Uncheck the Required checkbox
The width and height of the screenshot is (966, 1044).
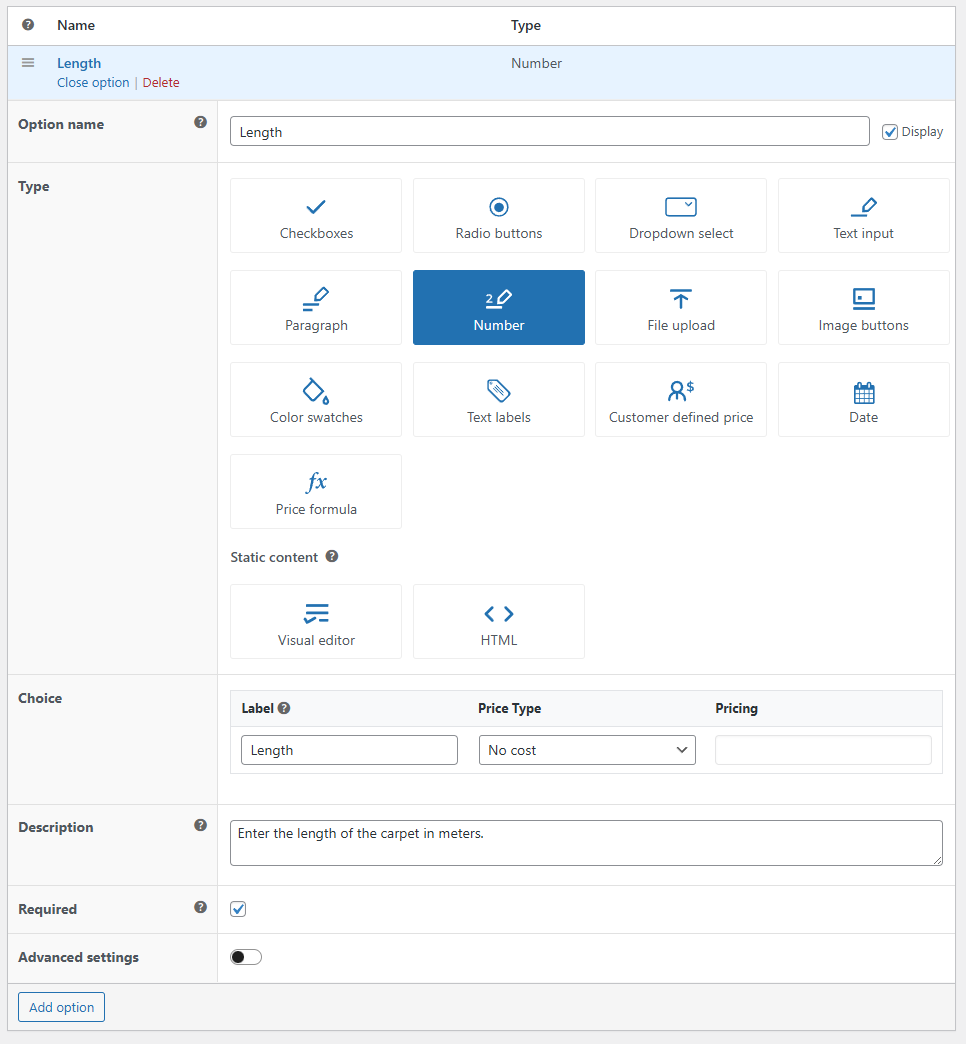(238, 909)
